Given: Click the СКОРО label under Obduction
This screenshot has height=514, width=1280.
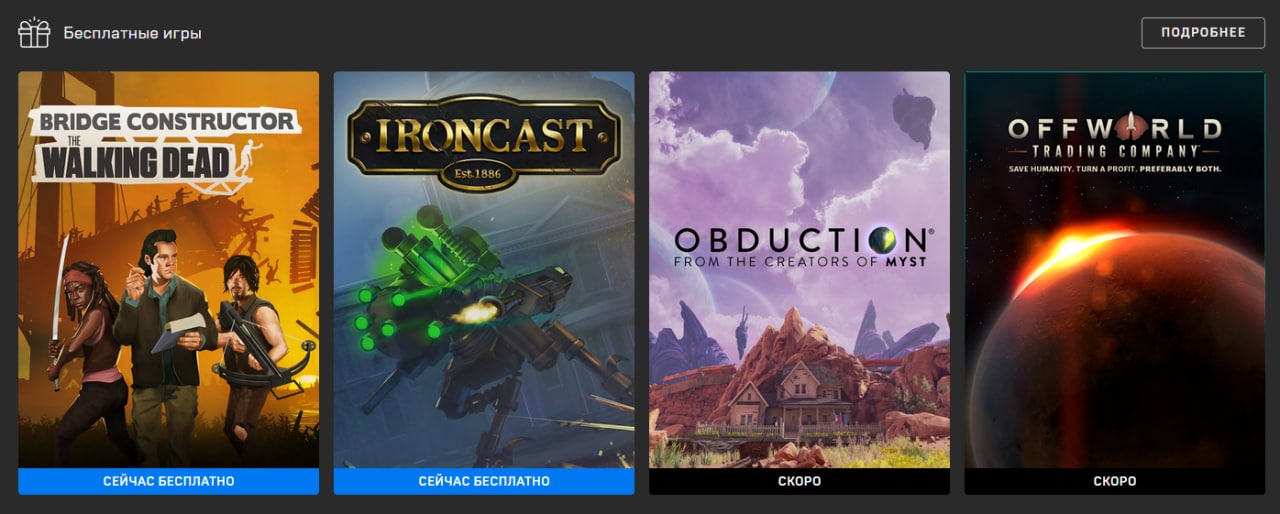Looking at the screenshot, I should pyautogui.click(x=799, y=481).
